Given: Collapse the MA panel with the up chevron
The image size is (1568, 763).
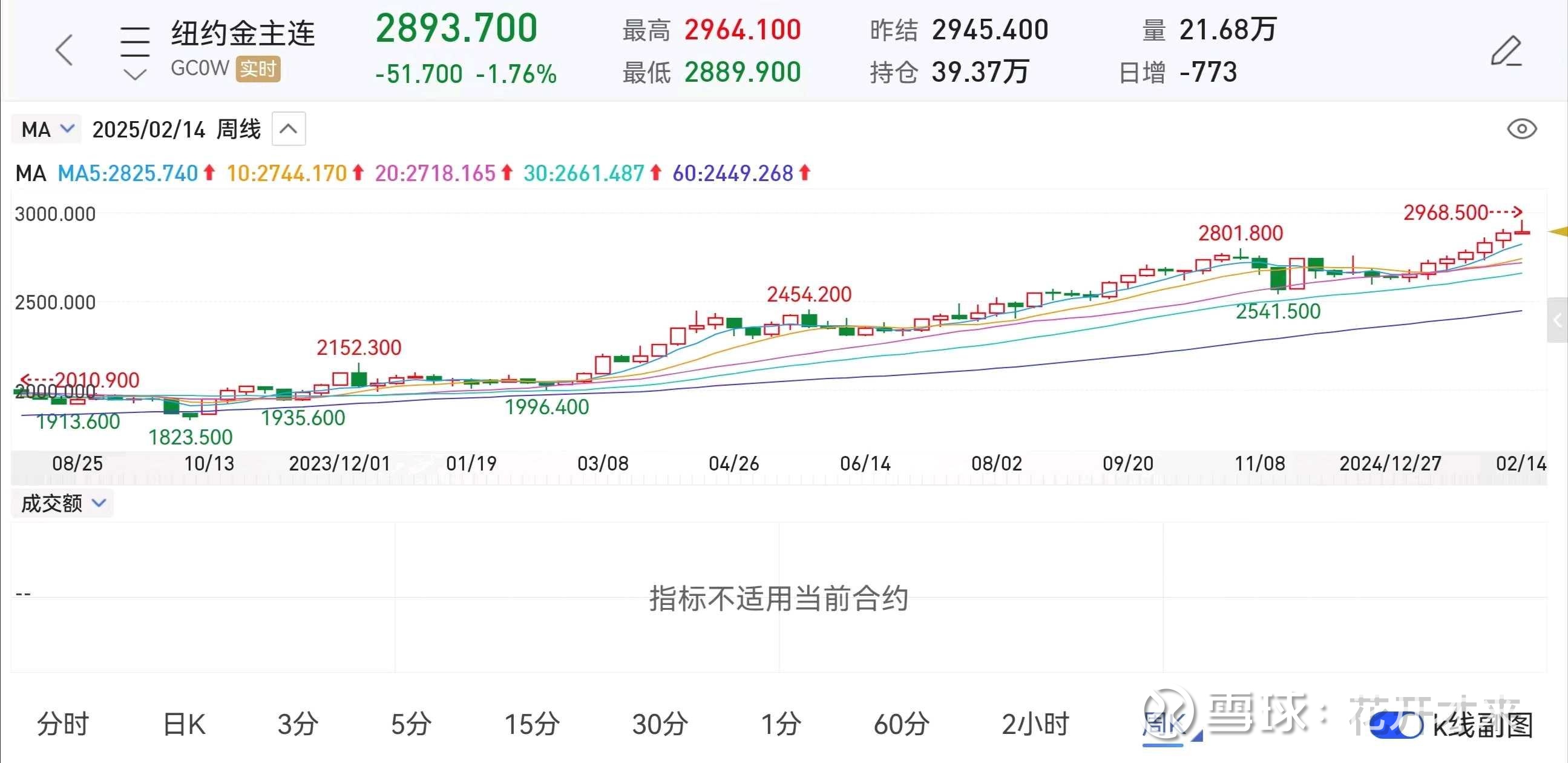Looking at the screenshot, I should 288,128.
